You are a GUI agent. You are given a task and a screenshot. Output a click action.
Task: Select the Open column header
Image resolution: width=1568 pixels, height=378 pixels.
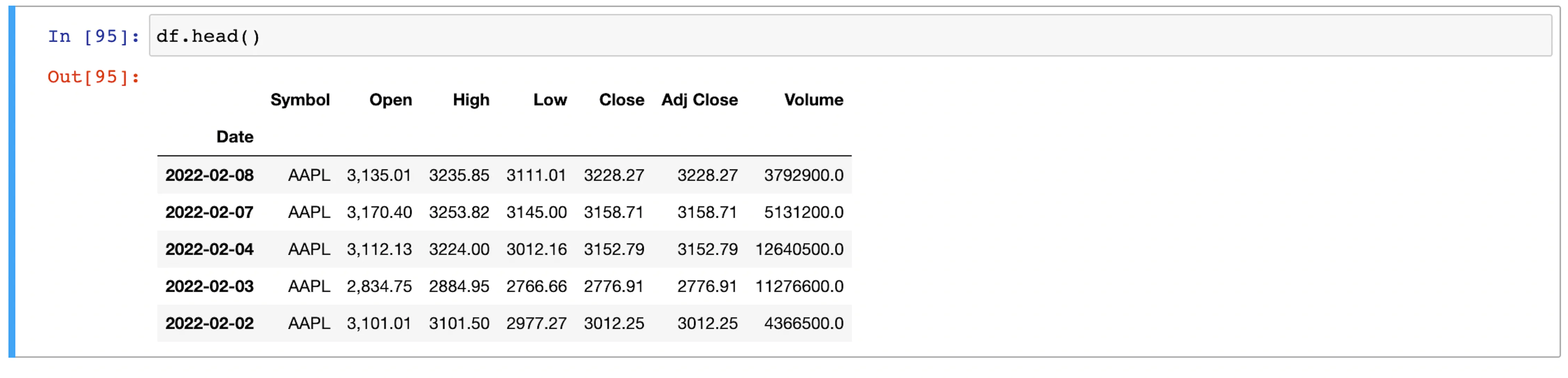point(390,100)
